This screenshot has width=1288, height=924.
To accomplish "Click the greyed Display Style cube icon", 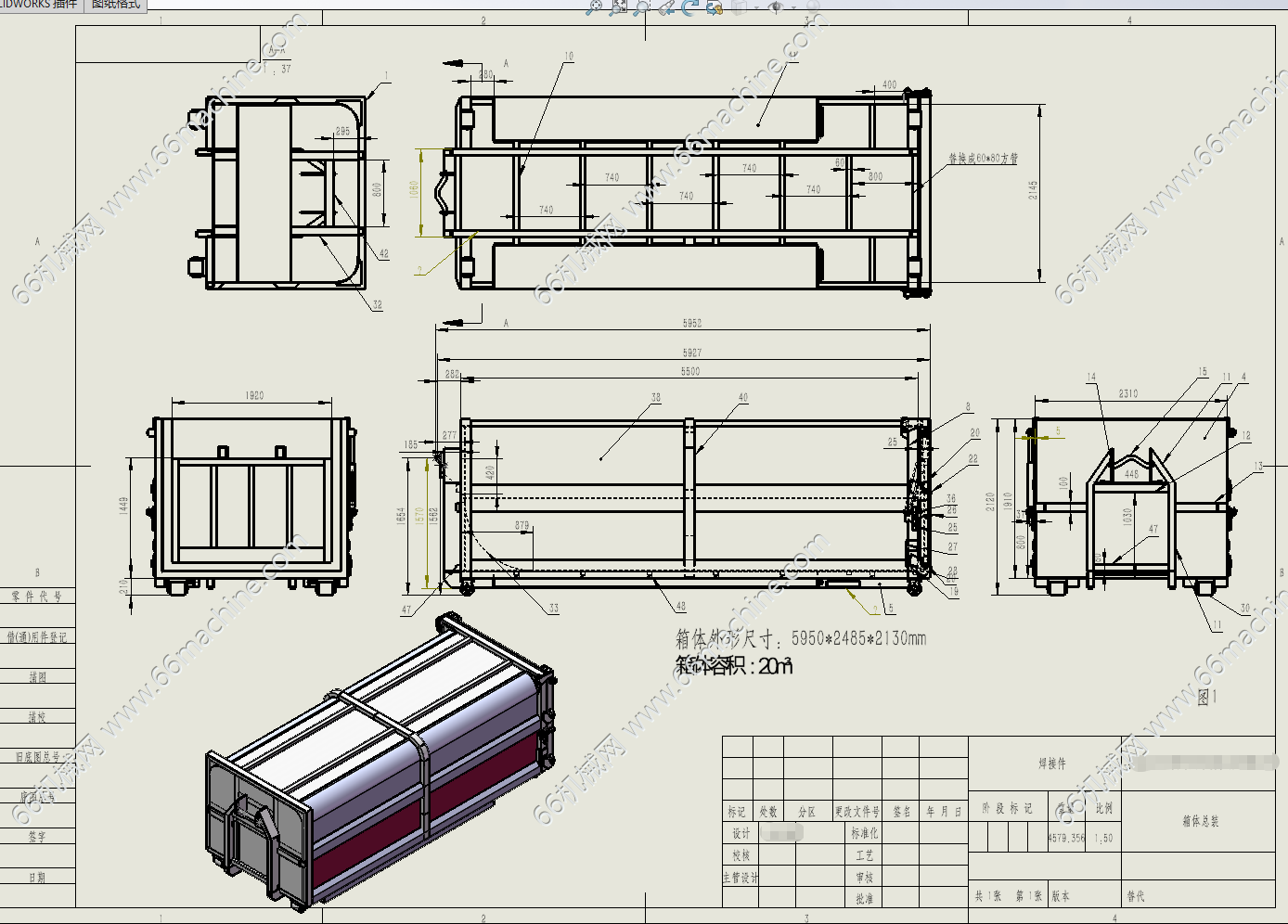I will pos(740,7).
